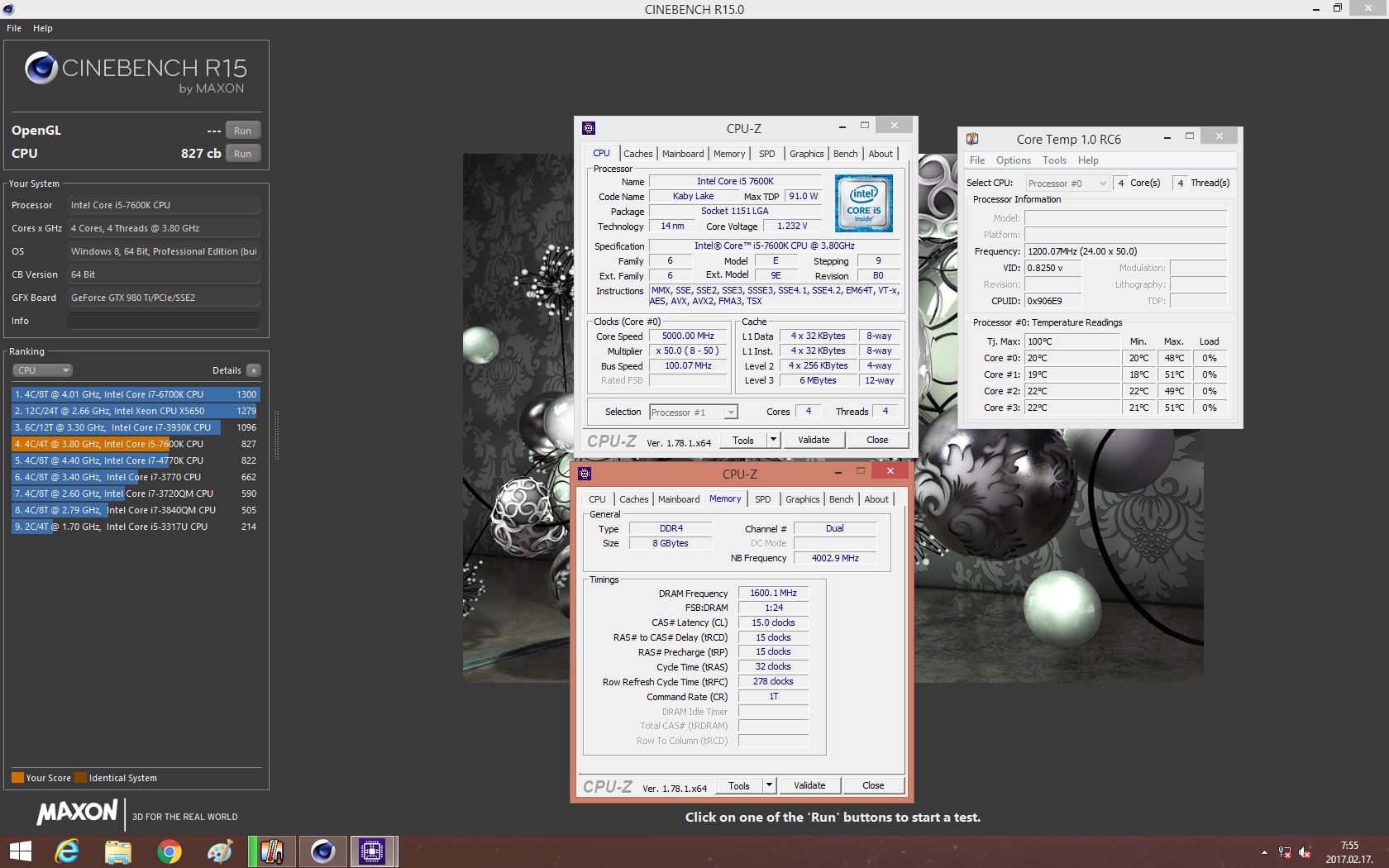Image resolution: width=1389 pixels, height=868 pixels.
Task: Run the OpenGL benchmark
Action: pos(242,131)
